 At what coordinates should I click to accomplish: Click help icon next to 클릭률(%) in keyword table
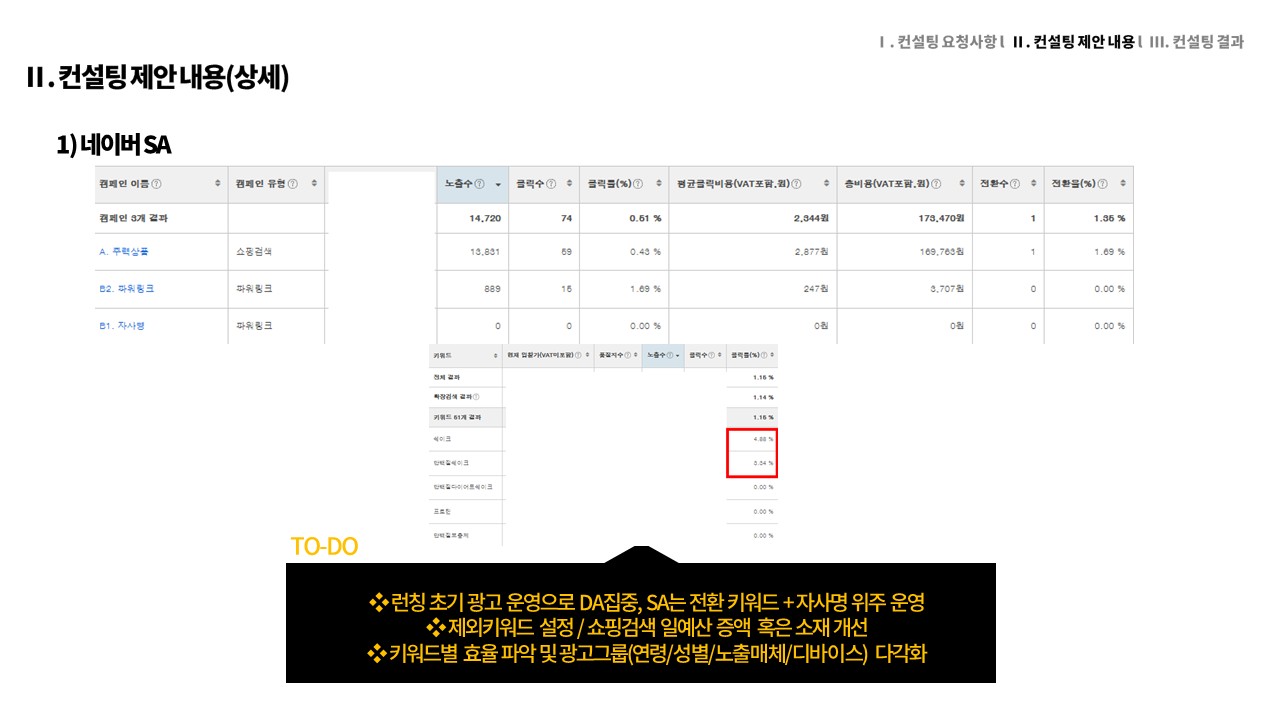click(765, 355)
